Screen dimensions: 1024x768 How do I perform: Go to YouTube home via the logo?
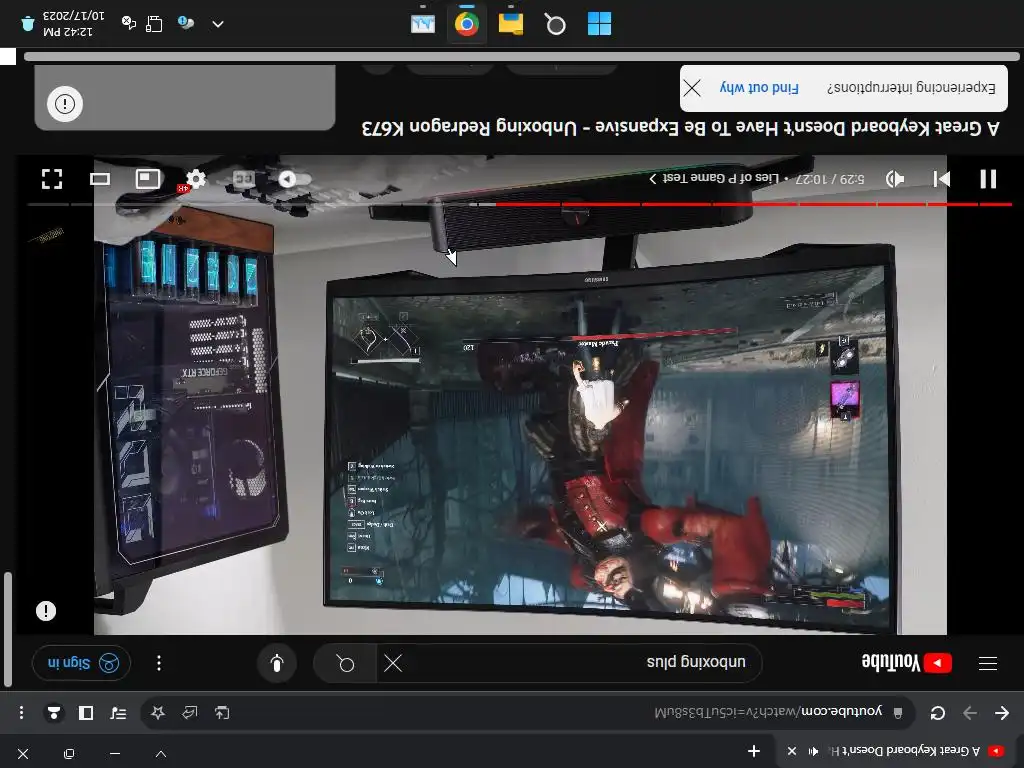906,663
